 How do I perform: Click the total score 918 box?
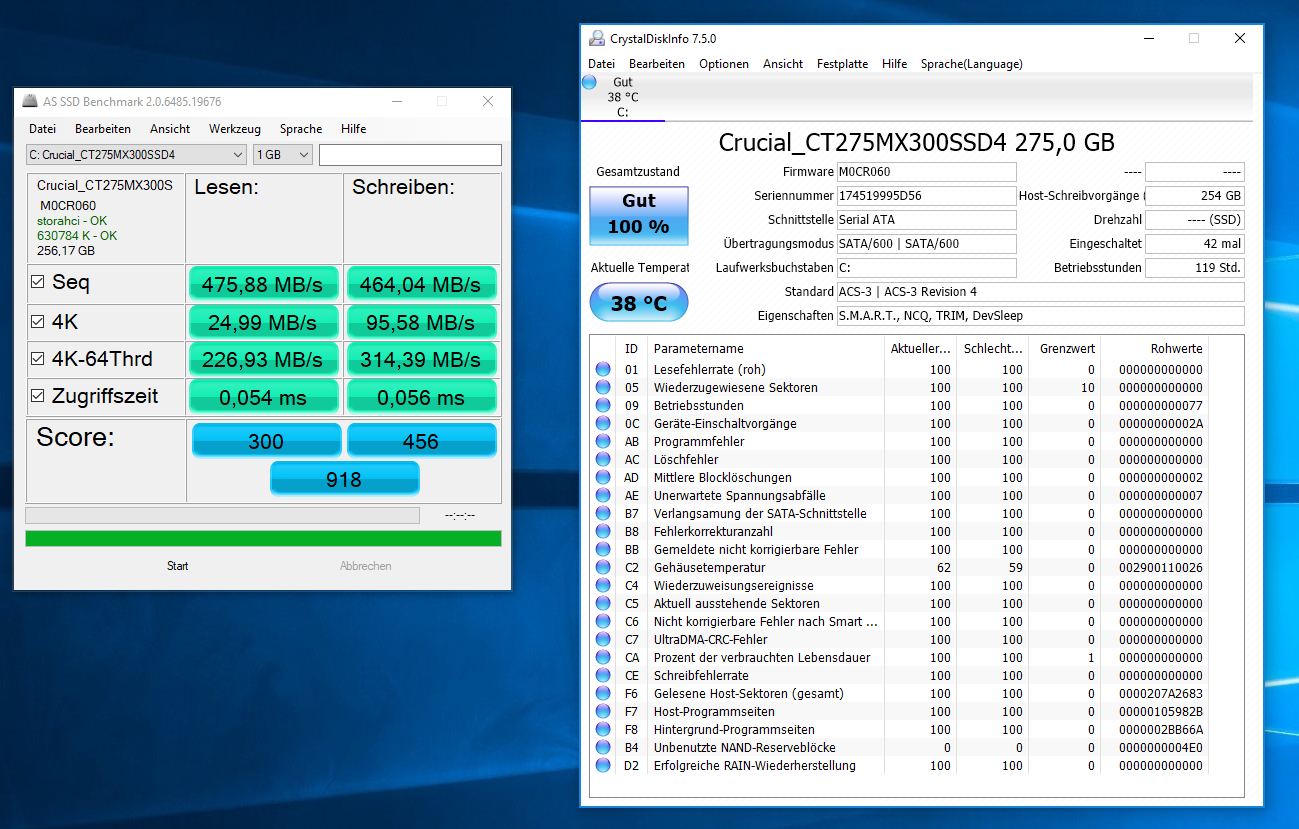[x=344, y=479]
